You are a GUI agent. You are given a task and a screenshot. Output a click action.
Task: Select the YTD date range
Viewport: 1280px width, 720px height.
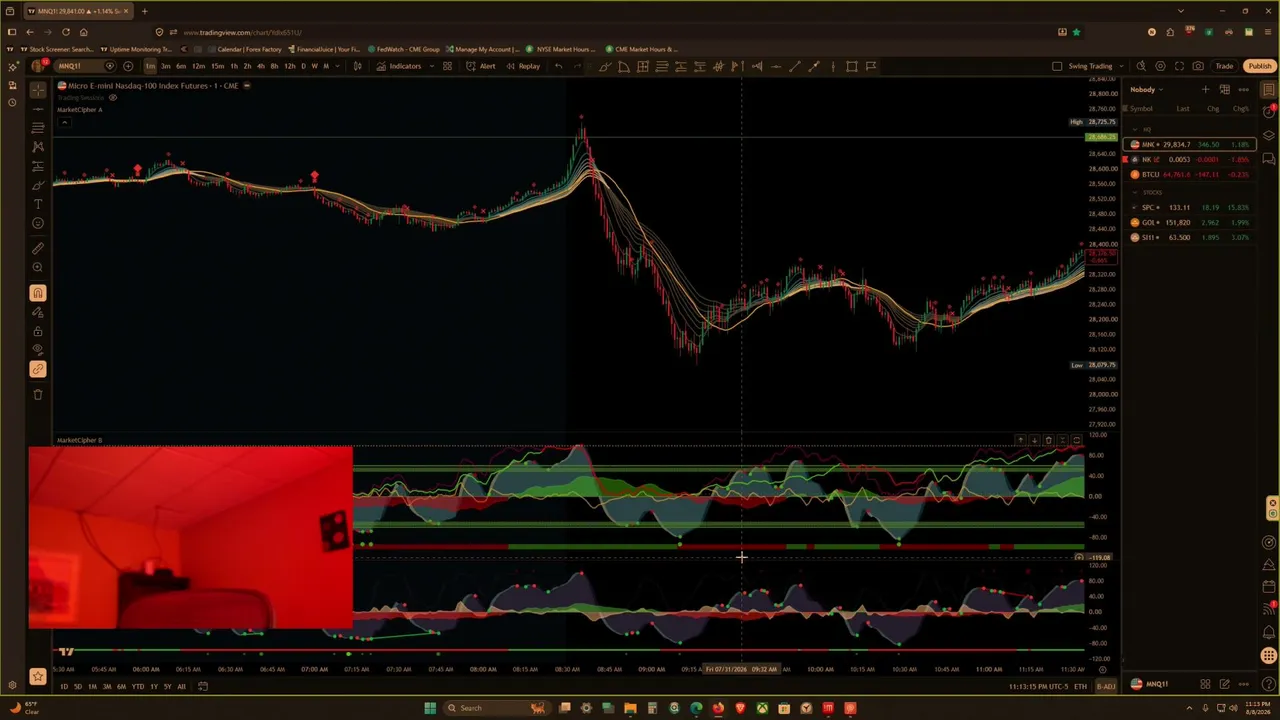point(138,687)
